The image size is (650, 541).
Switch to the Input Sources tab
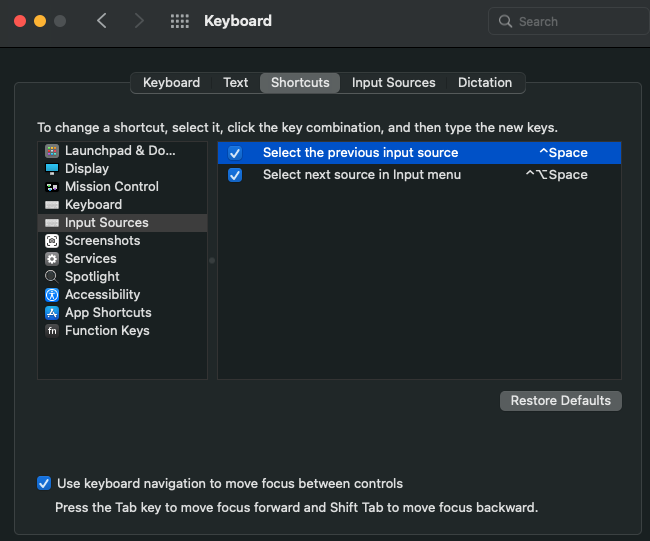[393, 83]
